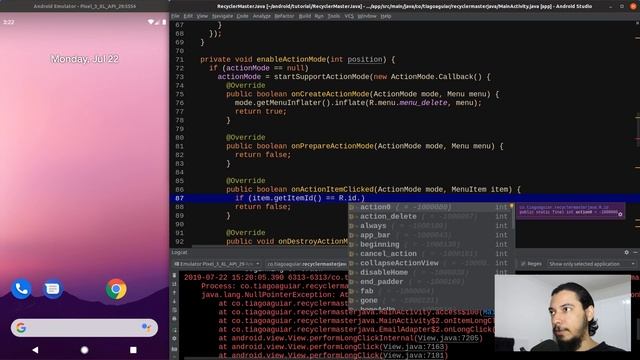Tap the Monday, Jul 22 date widget
The image size is (640, 360).
tap(85, 59)
